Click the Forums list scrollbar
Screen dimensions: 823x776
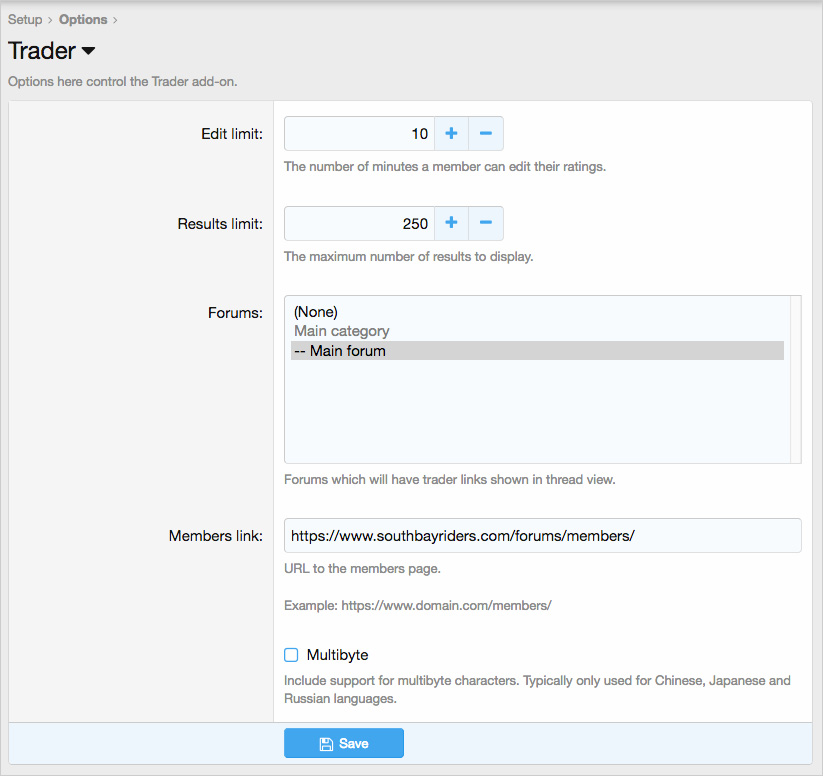[x=796, y=378]
